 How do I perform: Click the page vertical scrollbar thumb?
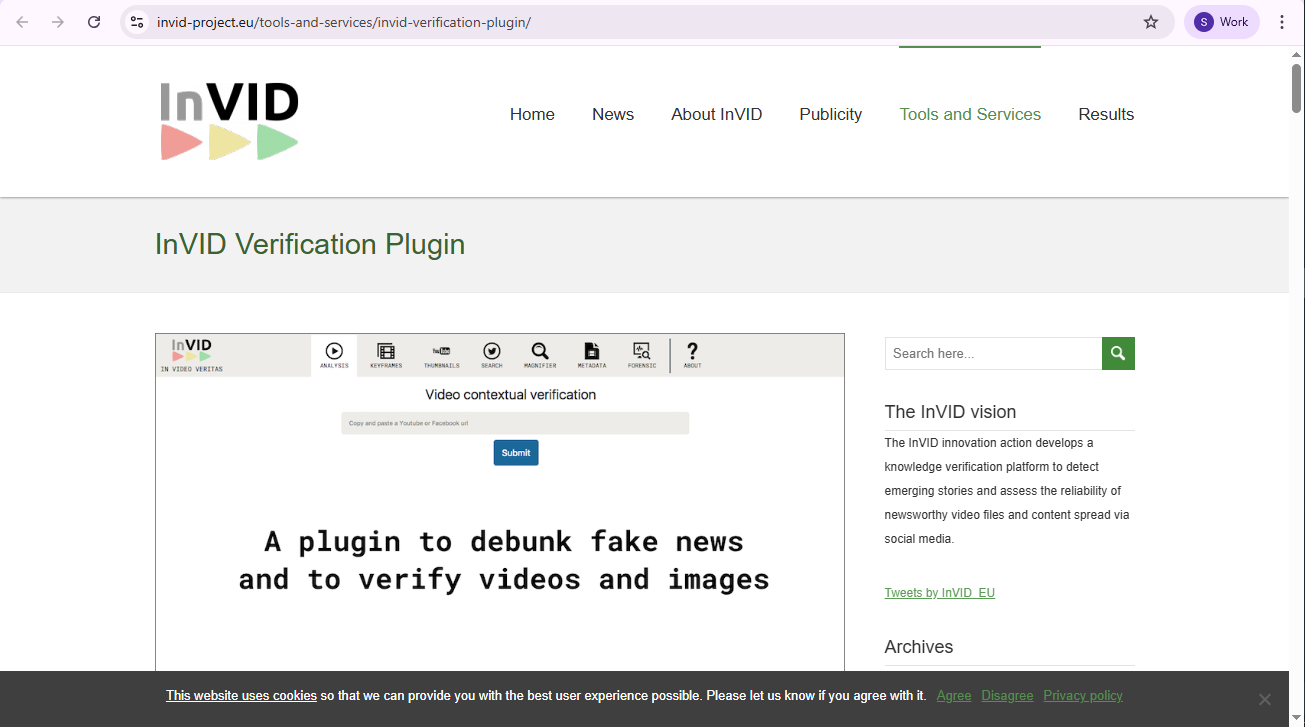tap(1296, 87)
